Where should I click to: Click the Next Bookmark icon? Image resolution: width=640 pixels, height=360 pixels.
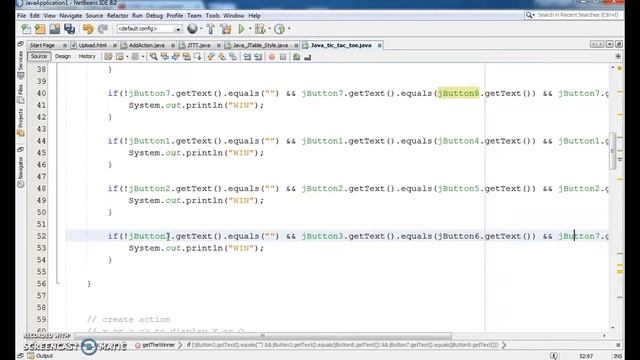[x=222, y=57]
